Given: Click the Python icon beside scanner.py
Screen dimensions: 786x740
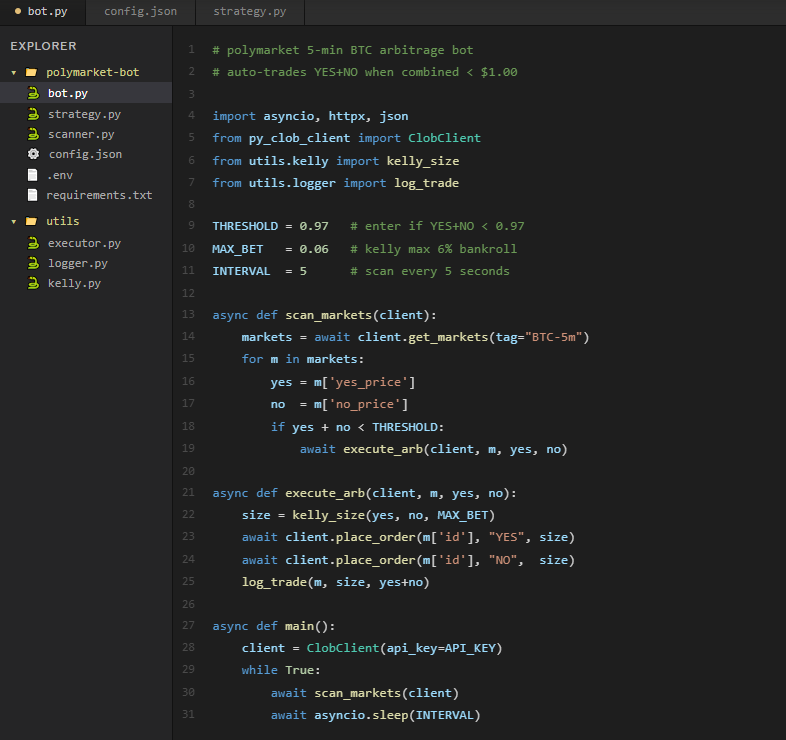Looking at the screenshot, I should (33, 134).
